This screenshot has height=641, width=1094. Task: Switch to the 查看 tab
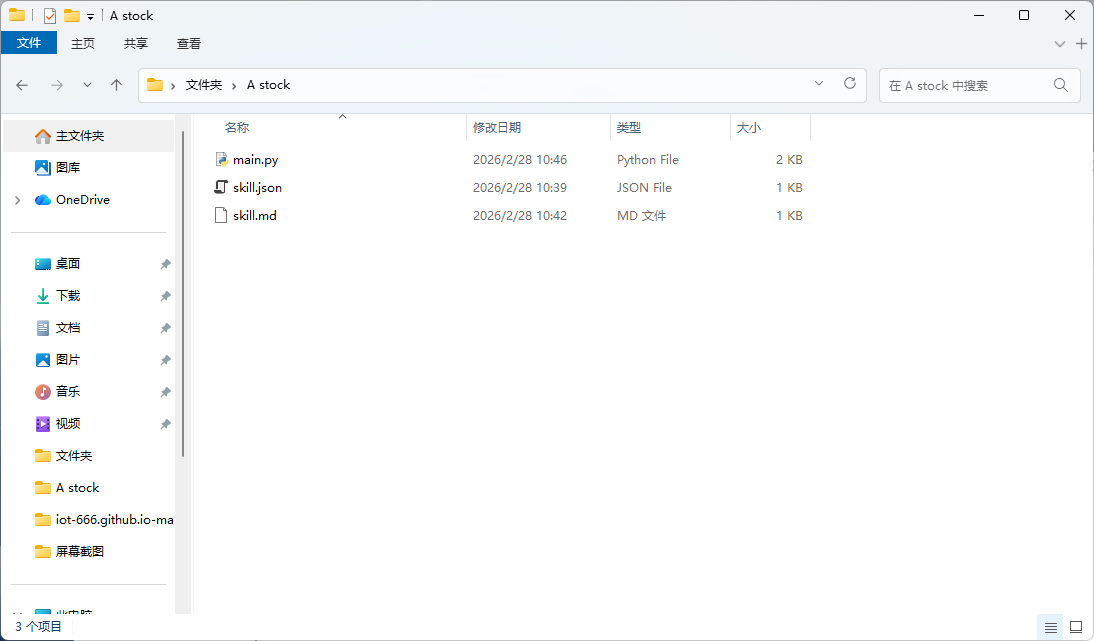pyautogui.click(x=189, y=43)
